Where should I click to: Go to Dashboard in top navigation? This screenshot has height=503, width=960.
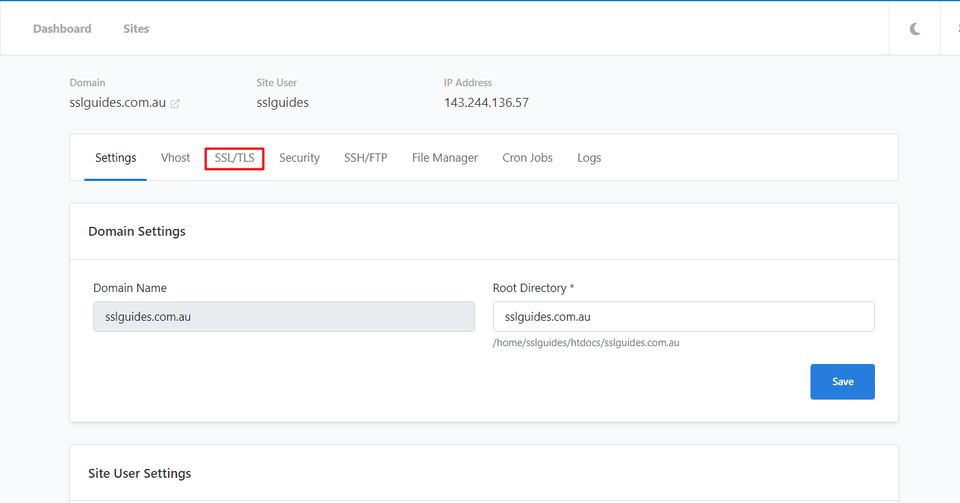point(62,29)
